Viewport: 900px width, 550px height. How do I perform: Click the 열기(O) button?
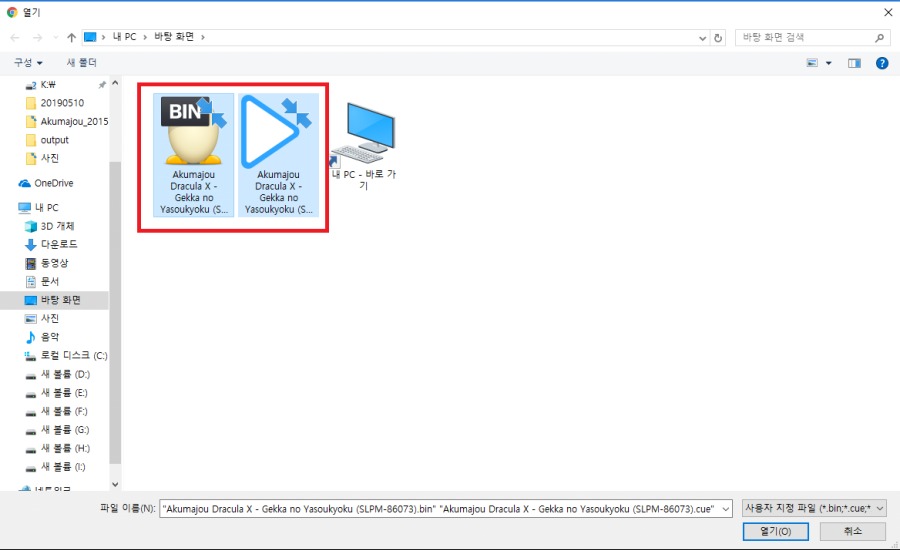coord(775,531)
